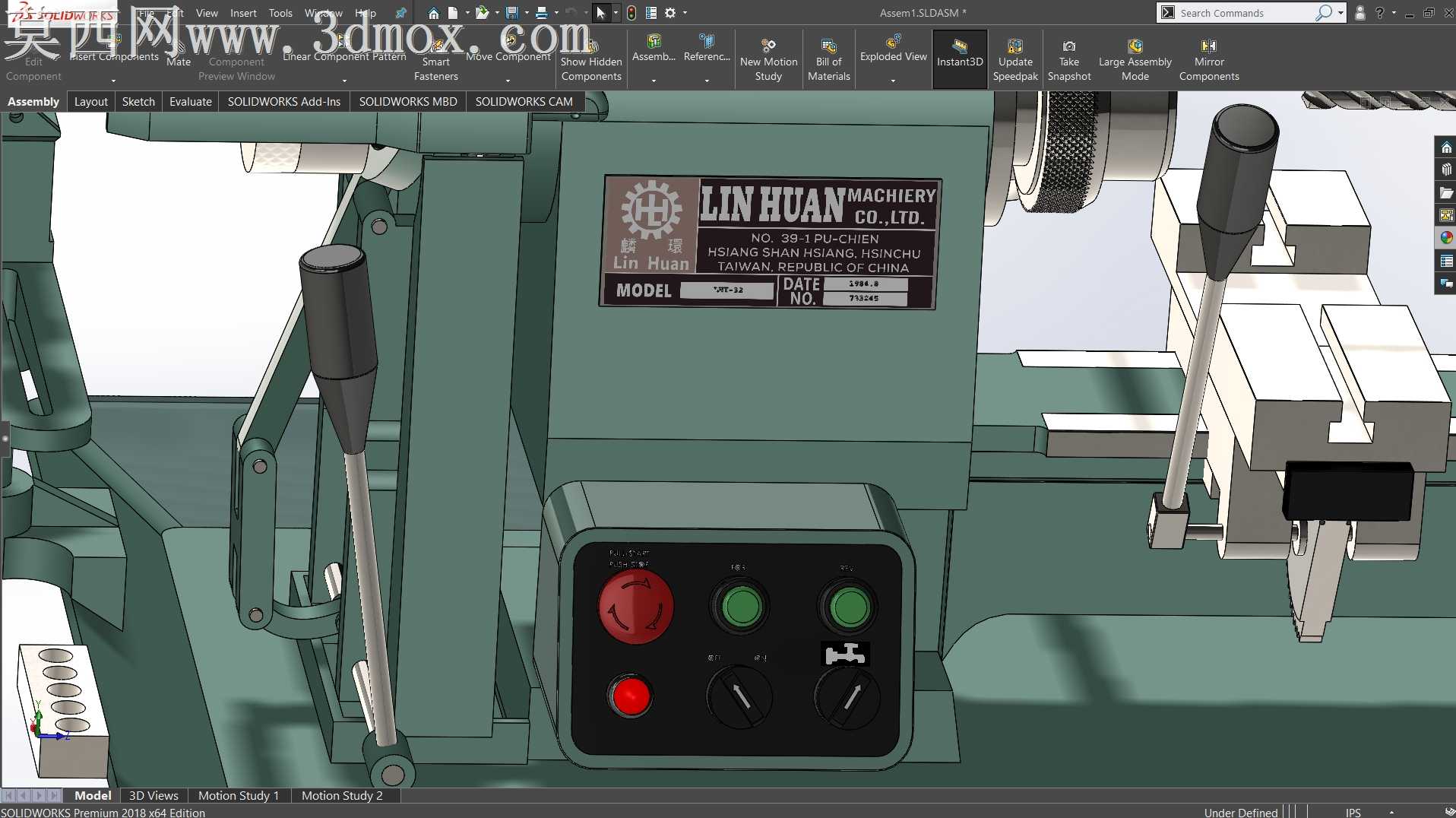Switch to the Evaluate tab
Viewport: 1456px width, 818px height.
click(190, 101)
